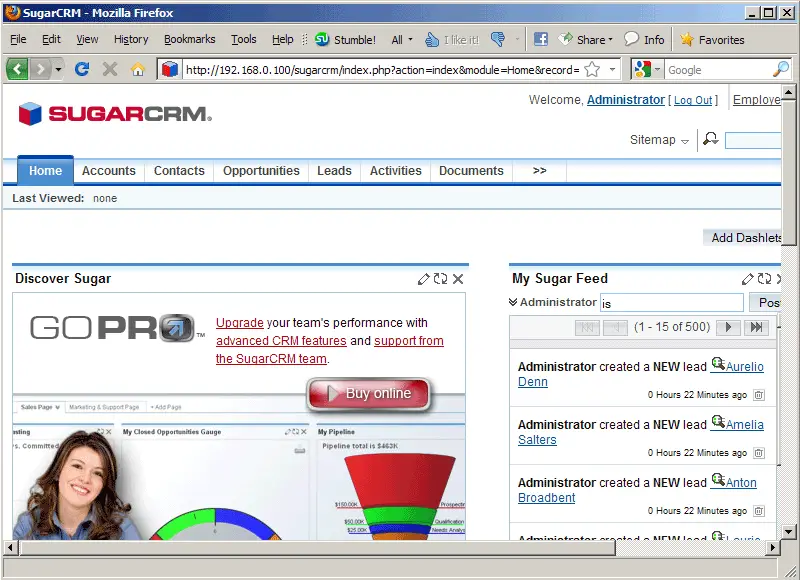Open the back/forward history dropdown arrow
The height and width of the screenshot is (580, 800).
click(59, 69)
